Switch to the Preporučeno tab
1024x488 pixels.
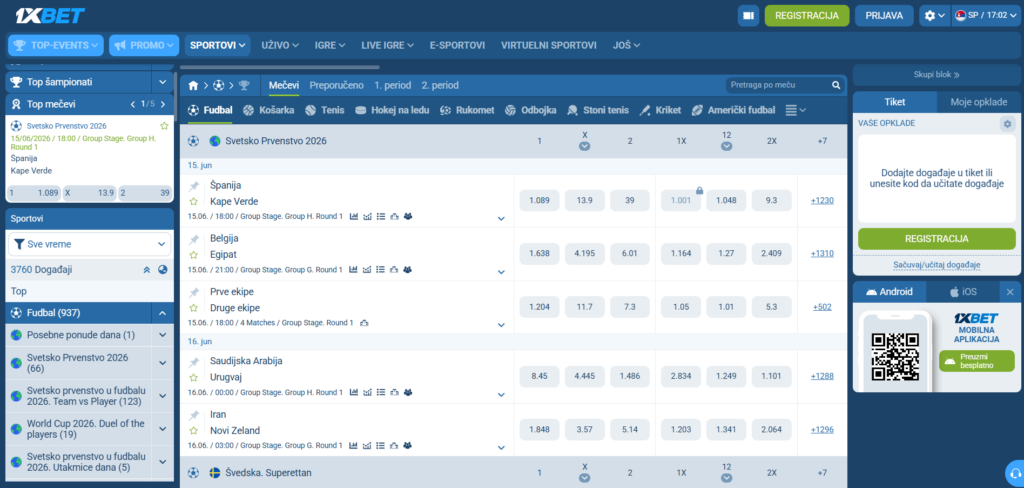336,86
